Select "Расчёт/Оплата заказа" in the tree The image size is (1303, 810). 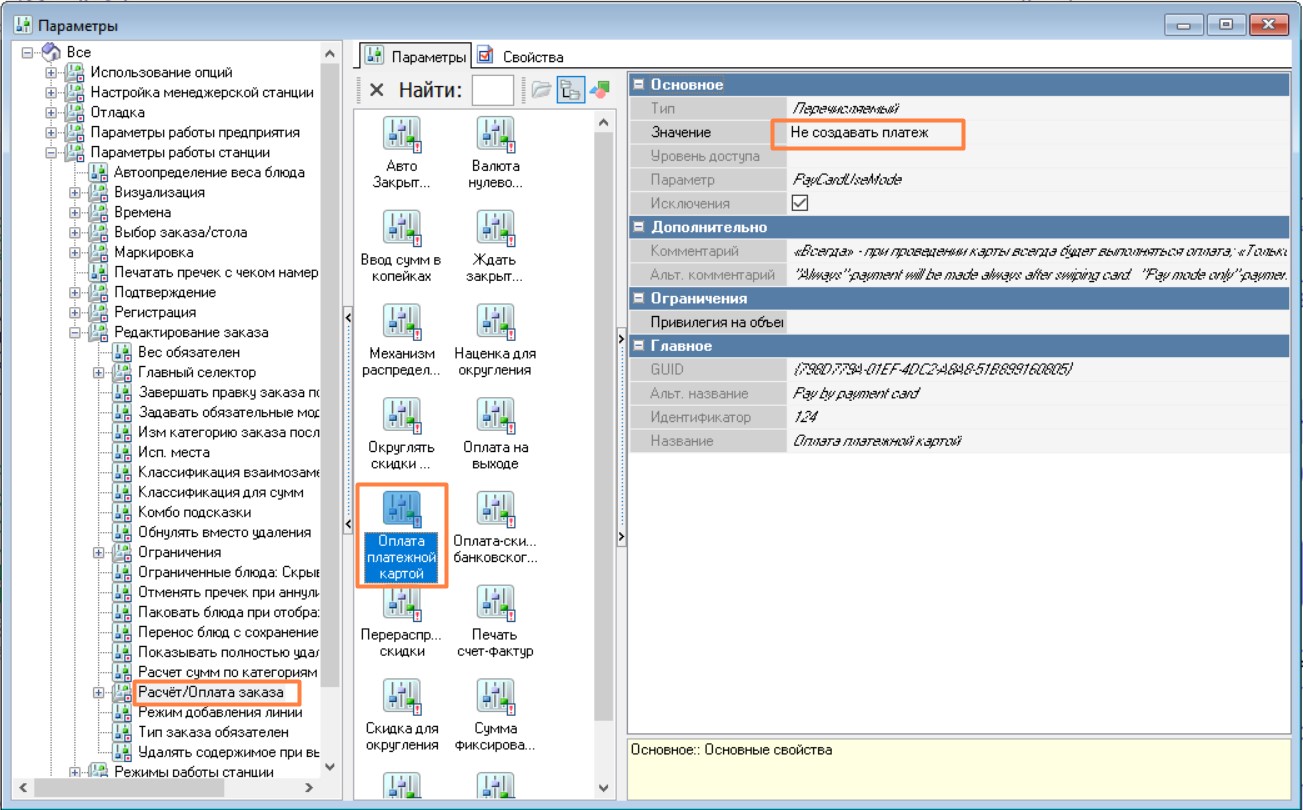pyautogui.click(x=211, y=692)
